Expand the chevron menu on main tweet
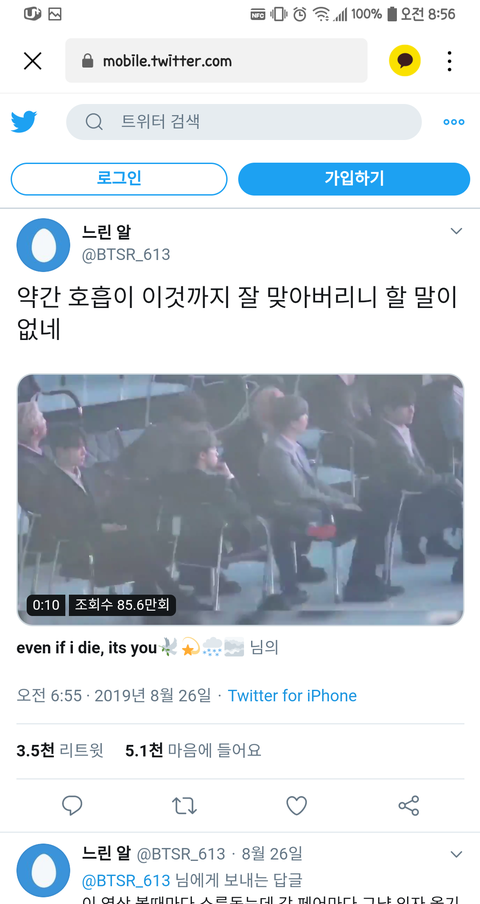480x904 pixels. point(456,231)
